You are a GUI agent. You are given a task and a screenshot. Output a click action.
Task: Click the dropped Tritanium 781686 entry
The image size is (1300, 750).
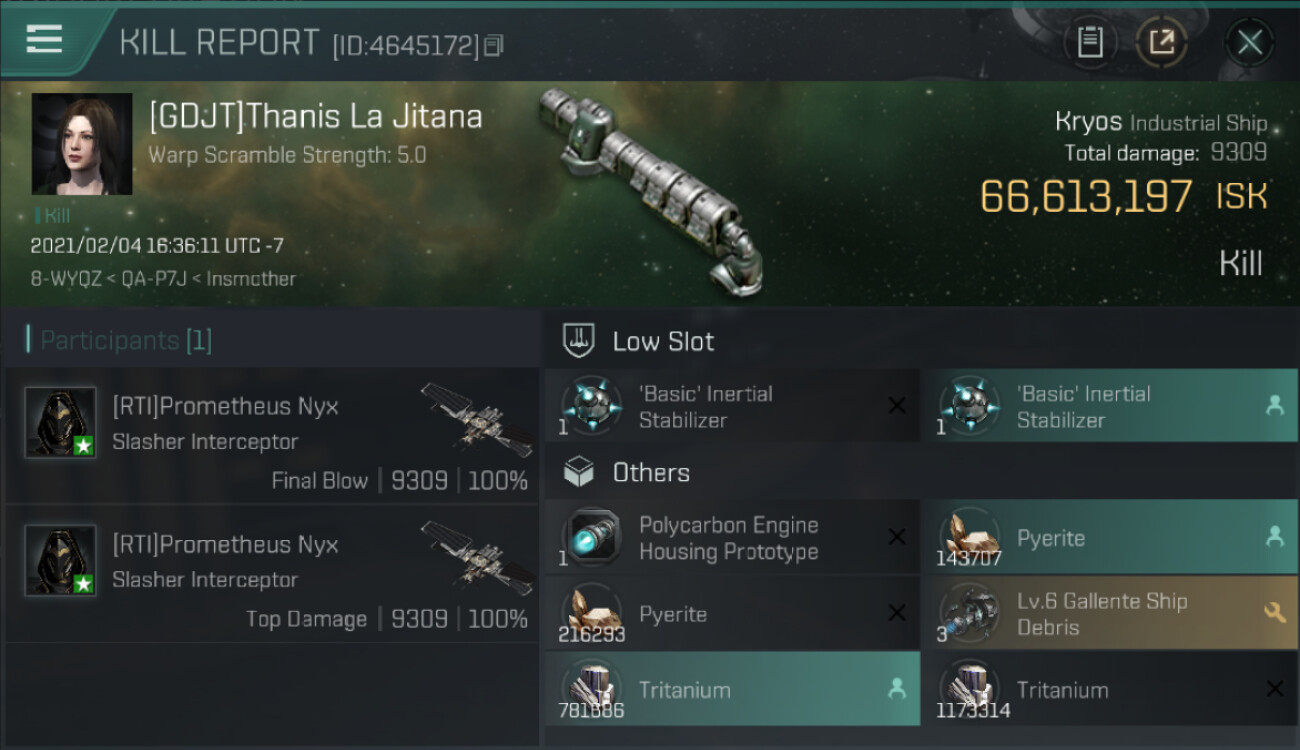pos(731,690)
